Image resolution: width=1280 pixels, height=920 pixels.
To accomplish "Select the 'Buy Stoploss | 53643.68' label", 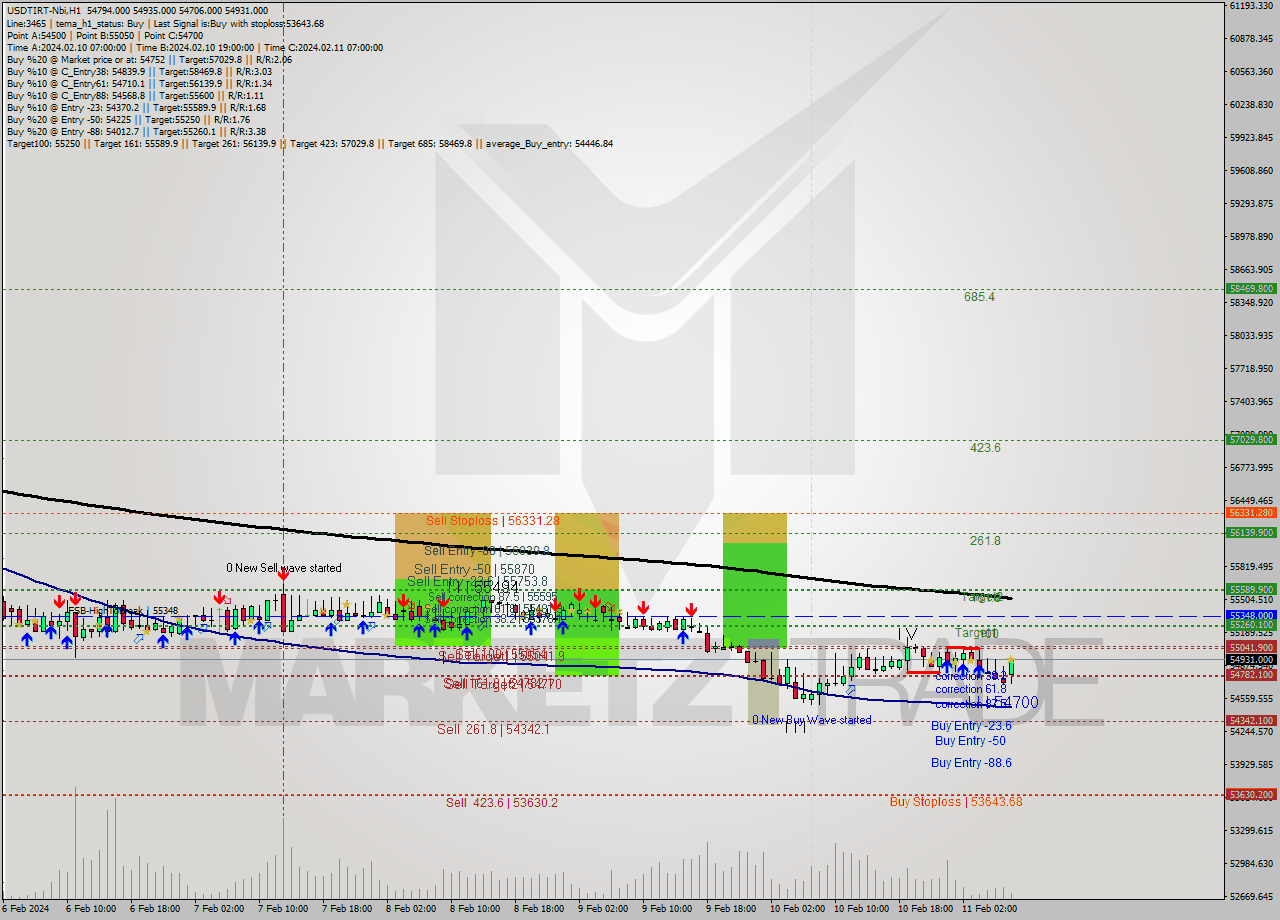I will point(956,802).
